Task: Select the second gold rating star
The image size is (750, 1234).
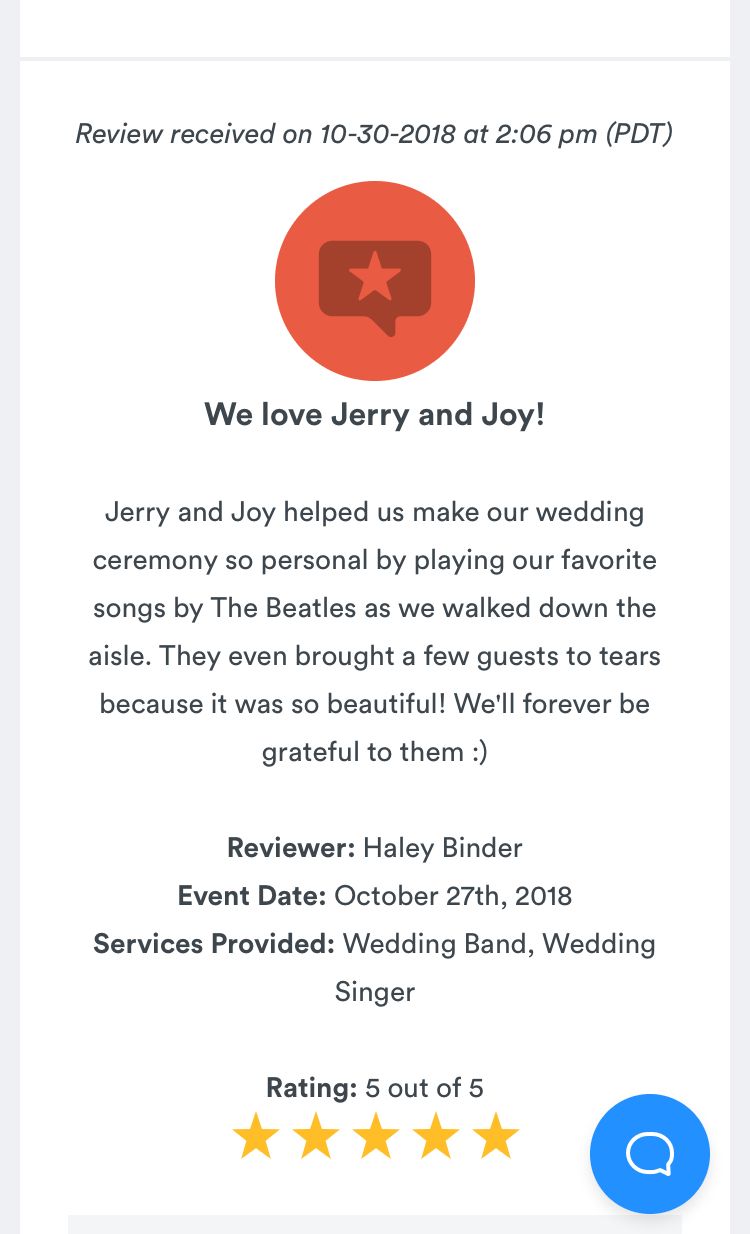Action: click(316, 1138)
